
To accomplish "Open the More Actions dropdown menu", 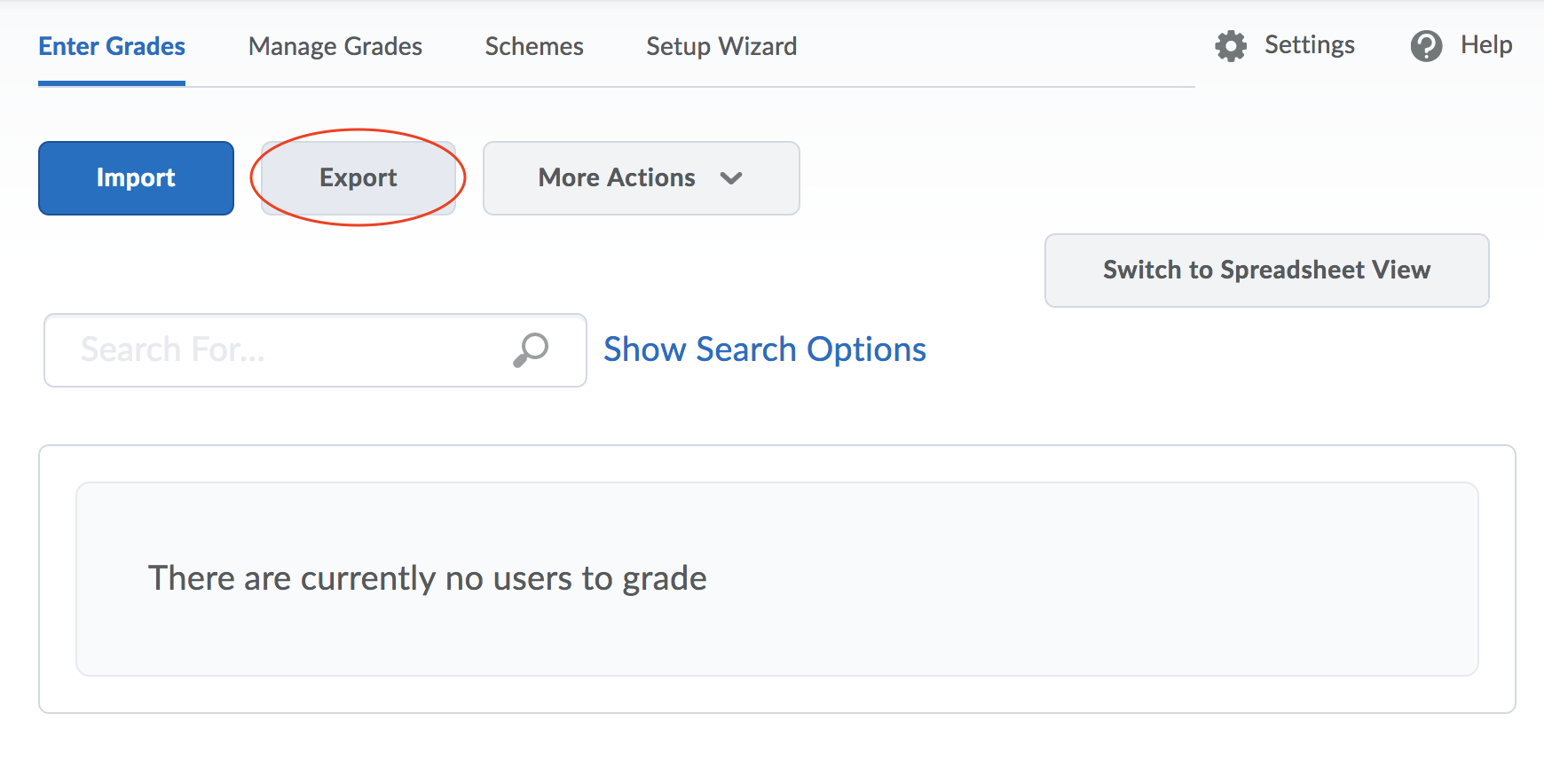I will [x=641, y=178].
